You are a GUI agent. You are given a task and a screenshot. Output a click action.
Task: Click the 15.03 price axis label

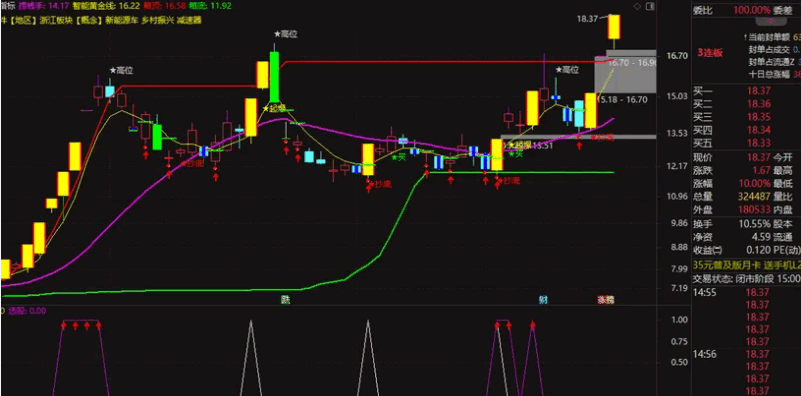click(677, 96)
